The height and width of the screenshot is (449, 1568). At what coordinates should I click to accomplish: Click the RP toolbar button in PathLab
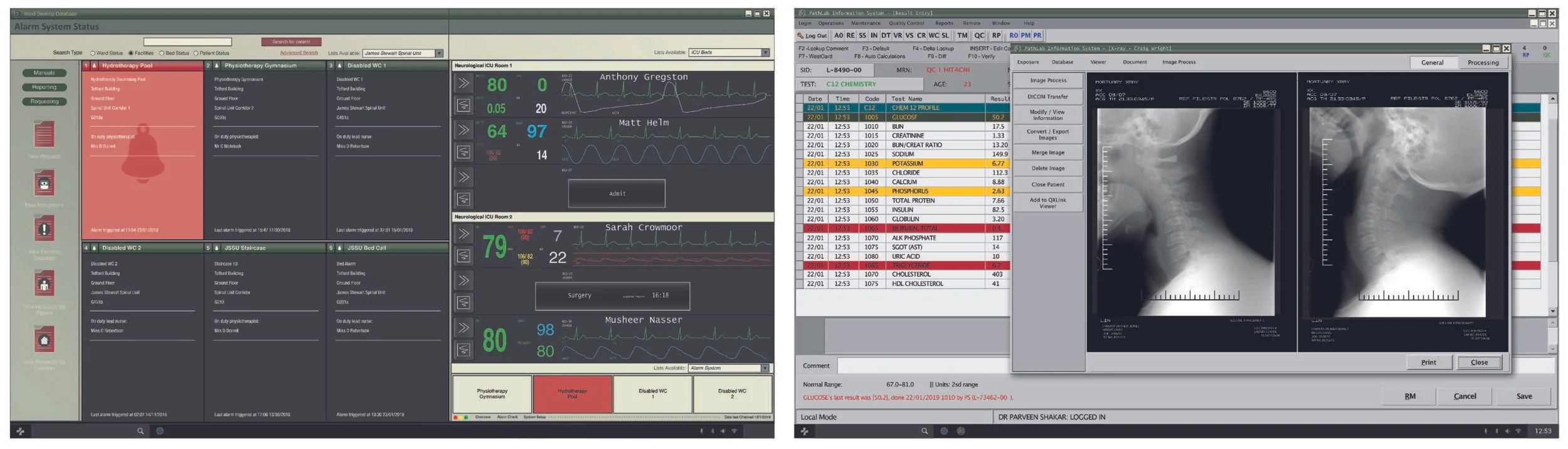(x=997, y=36)
